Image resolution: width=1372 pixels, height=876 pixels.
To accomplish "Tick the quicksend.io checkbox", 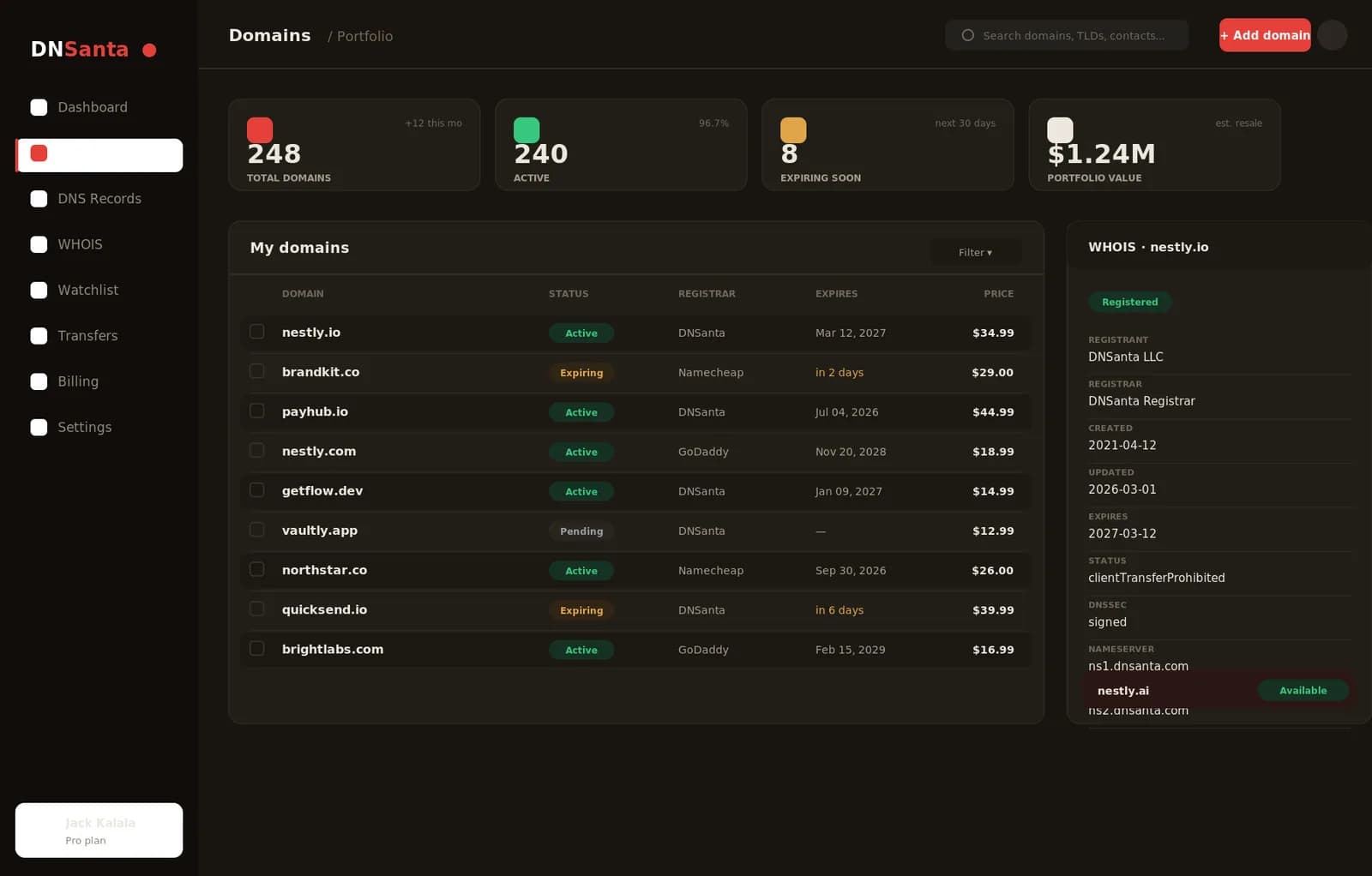I will coord(256,609).
